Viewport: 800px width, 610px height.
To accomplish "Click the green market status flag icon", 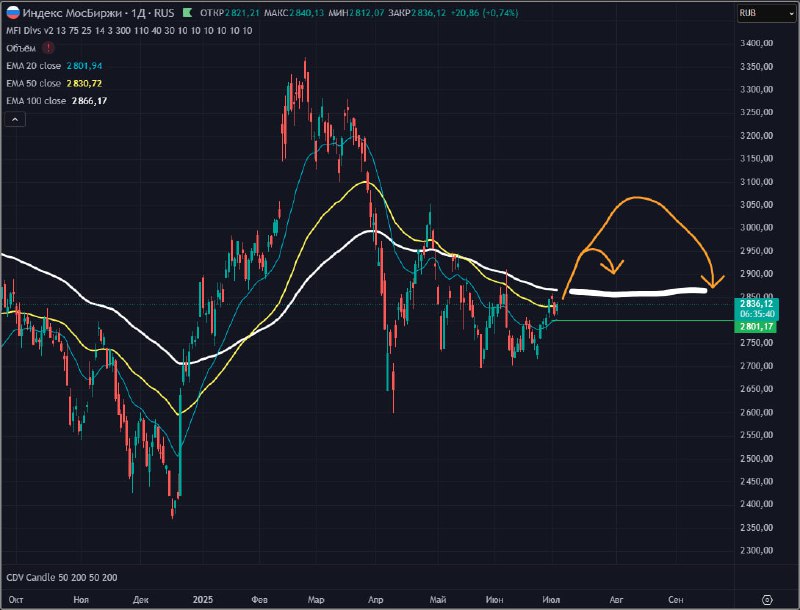I will (x=187, y=13).
